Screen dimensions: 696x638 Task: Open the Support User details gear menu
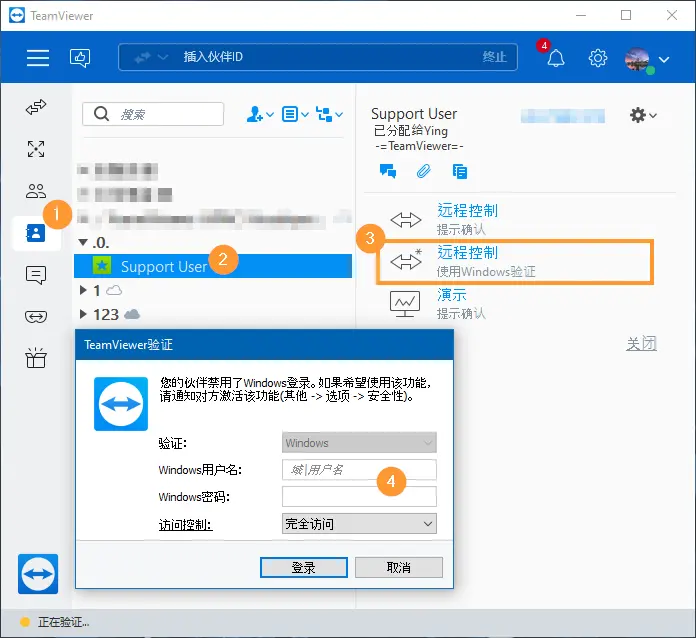[643, 115]
